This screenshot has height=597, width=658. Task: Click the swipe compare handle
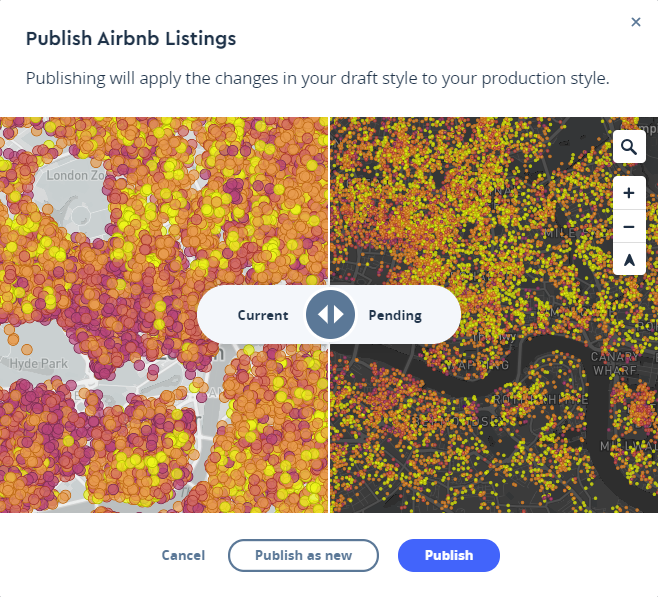[x=330, y=315]
